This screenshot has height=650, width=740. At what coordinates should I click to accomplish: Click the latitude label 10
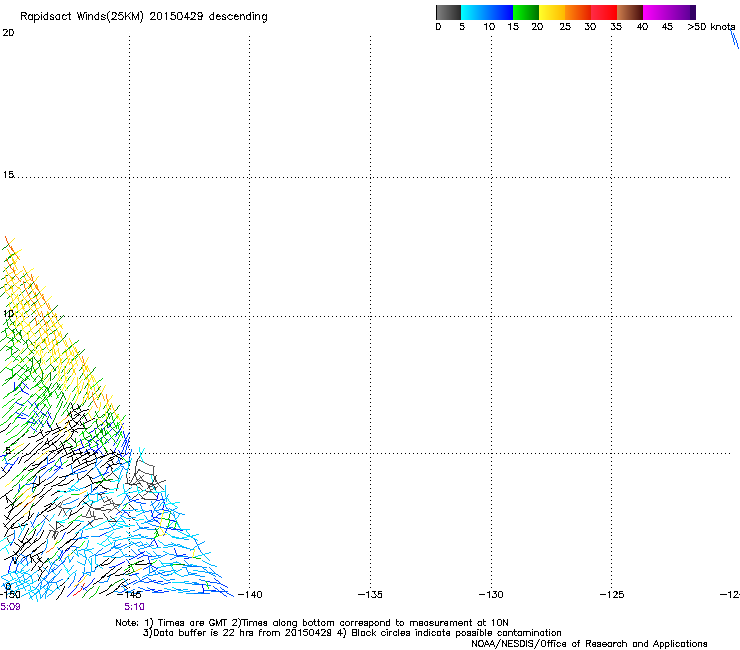click(8, 314)
